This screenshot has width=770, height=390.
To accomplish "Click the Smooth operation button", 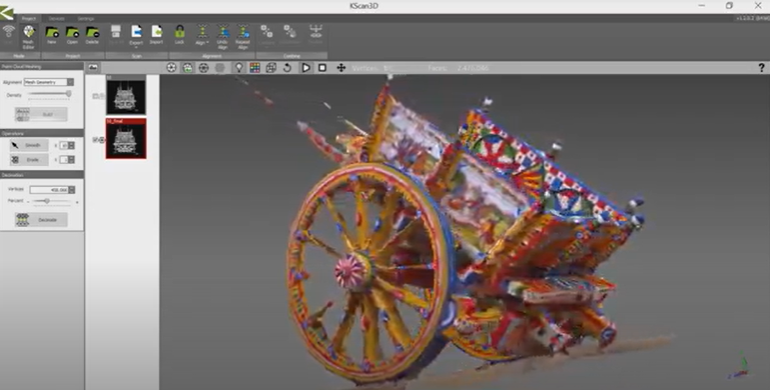I will (x=29, y=145).
